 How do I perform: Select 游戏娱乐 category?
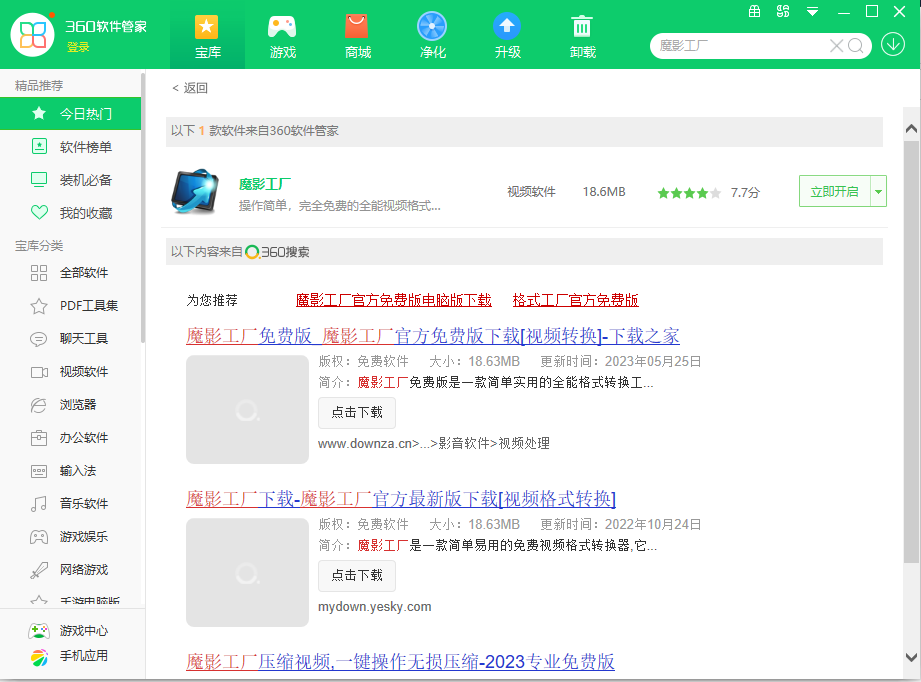(70, 536)
